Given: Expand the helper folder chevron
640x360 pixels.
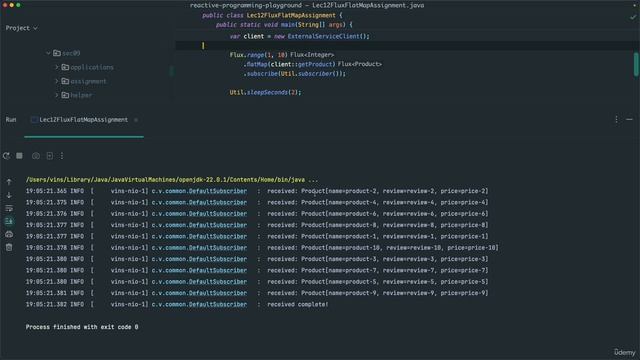Looking at the screenshot, I should 57,95.
